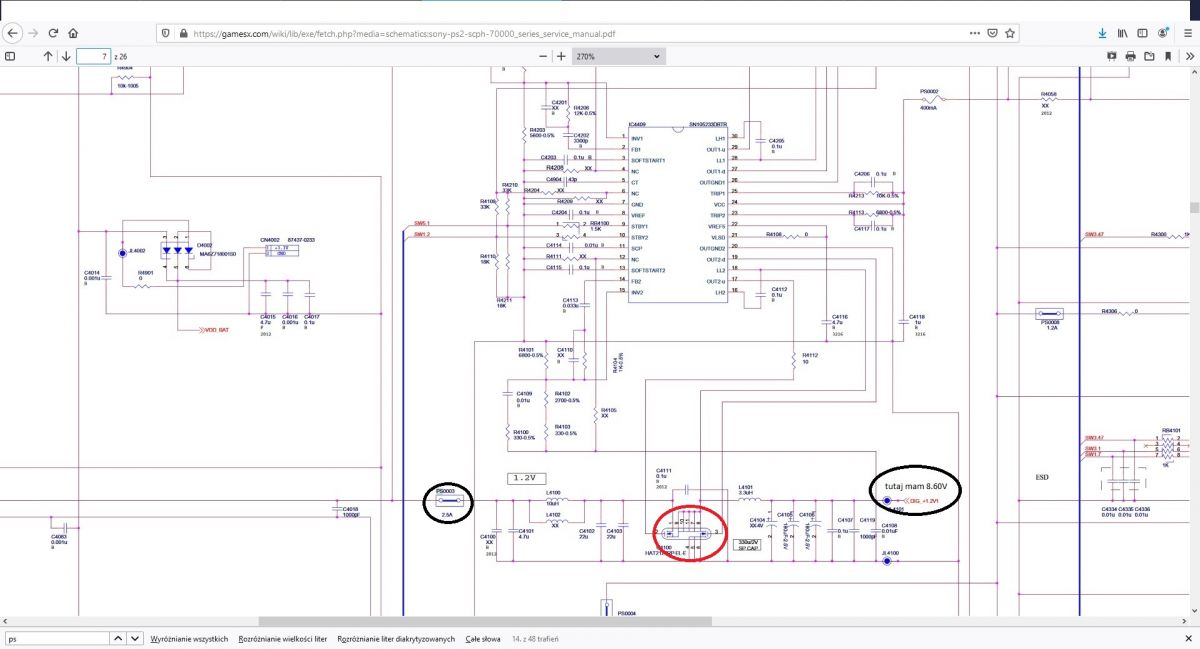Reload the current page

pyautogui.click(x=54, y=33)
